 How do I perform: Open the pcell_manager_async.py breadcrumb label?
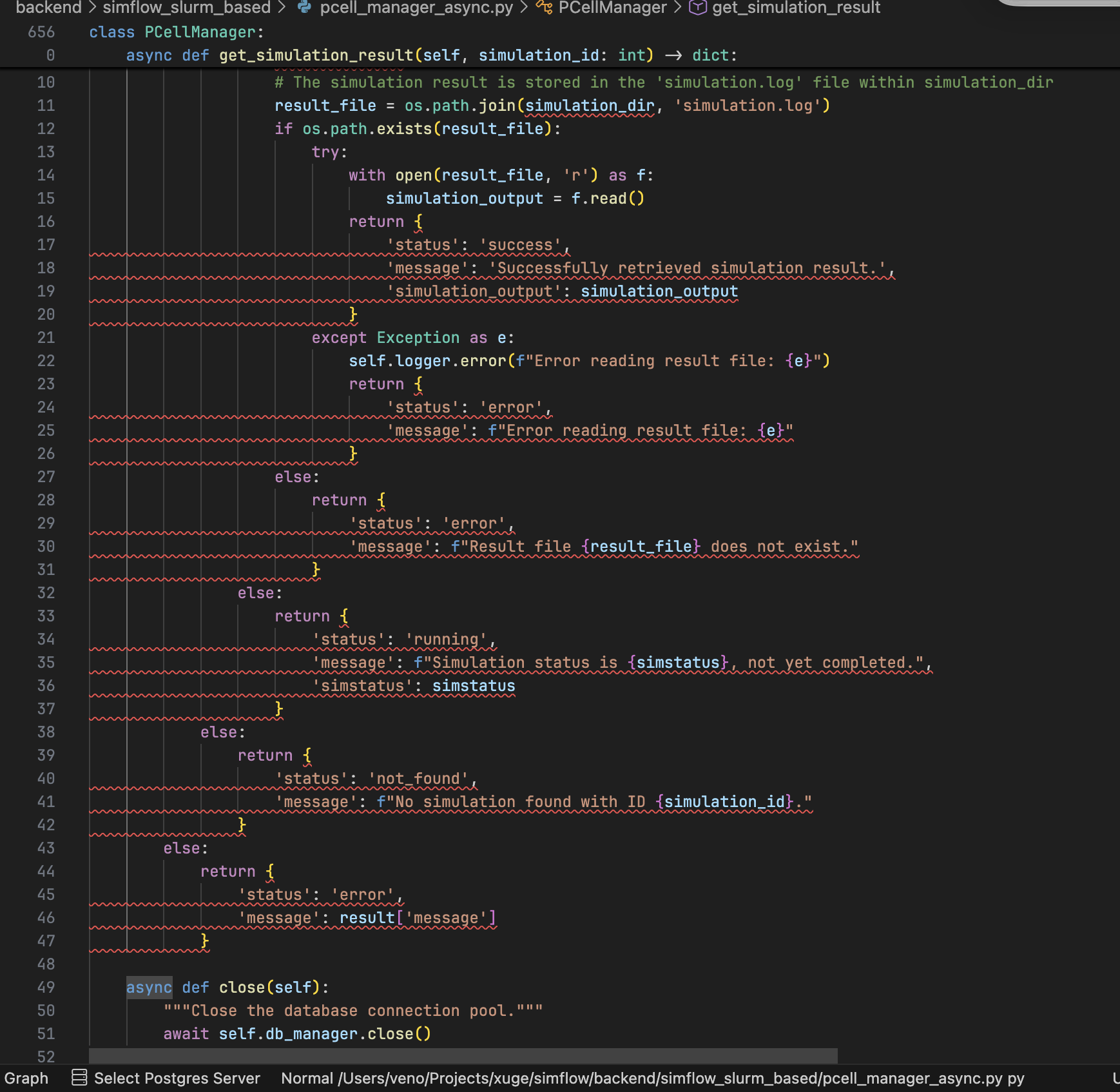tap(416, 7)
